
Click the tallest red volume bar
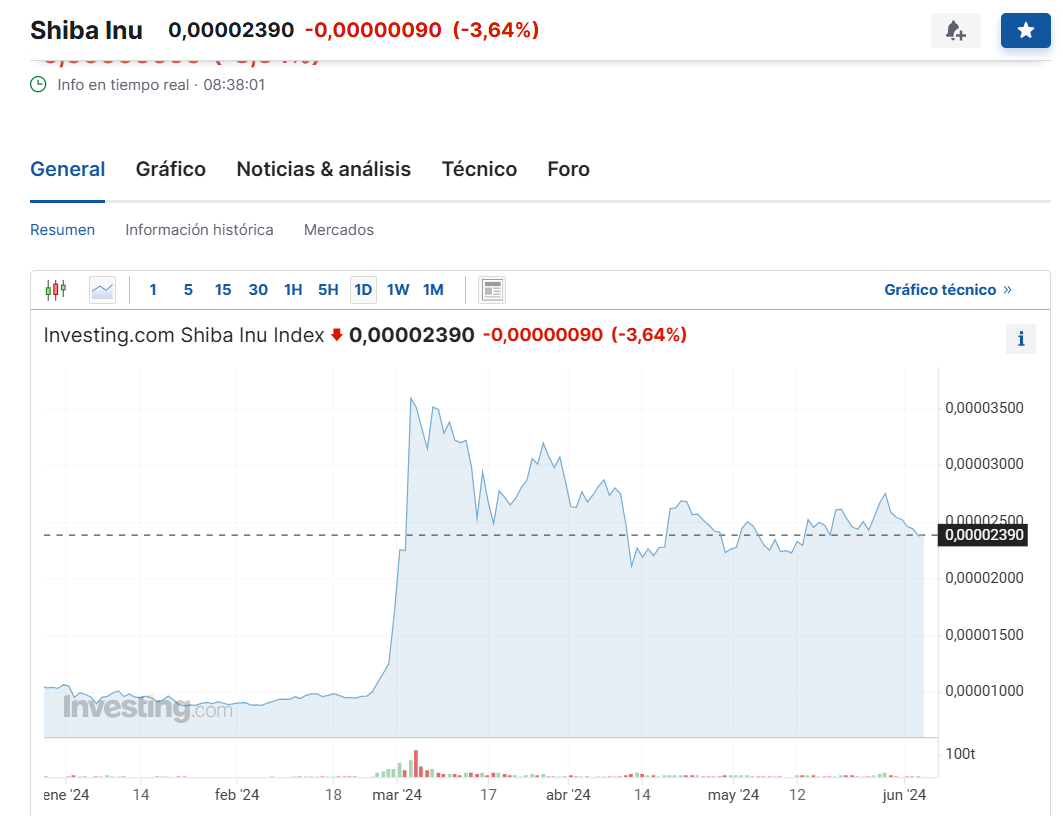[416, 763]
